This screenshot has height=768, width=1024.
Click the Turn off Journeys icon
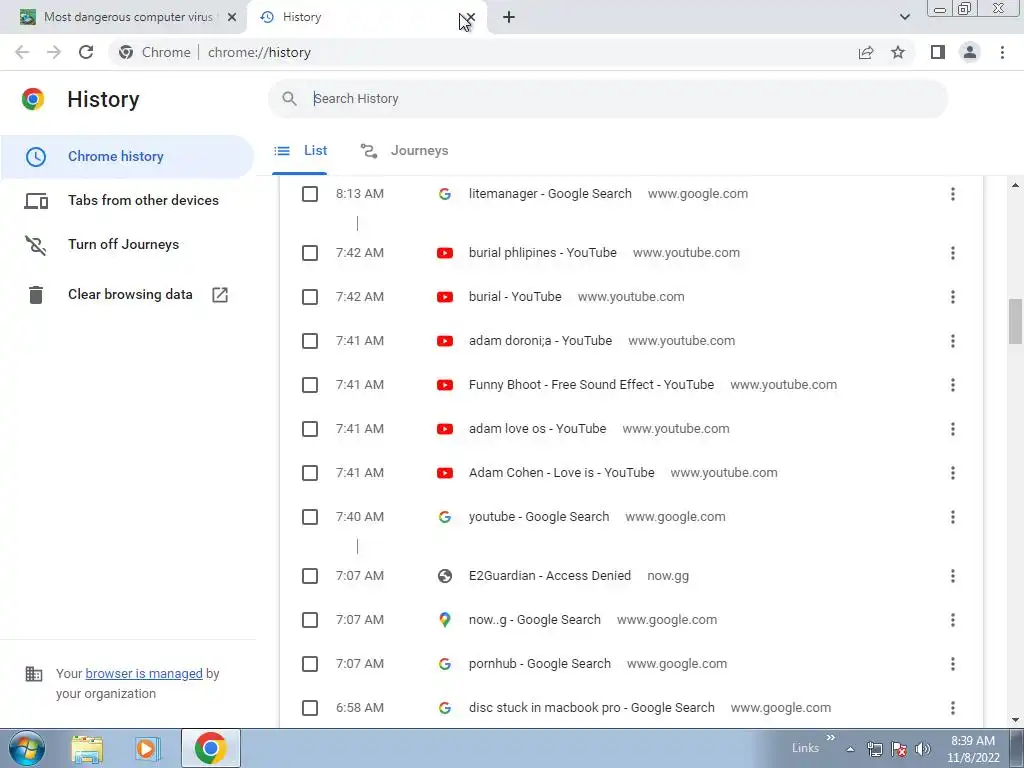(x=36, y=245)
